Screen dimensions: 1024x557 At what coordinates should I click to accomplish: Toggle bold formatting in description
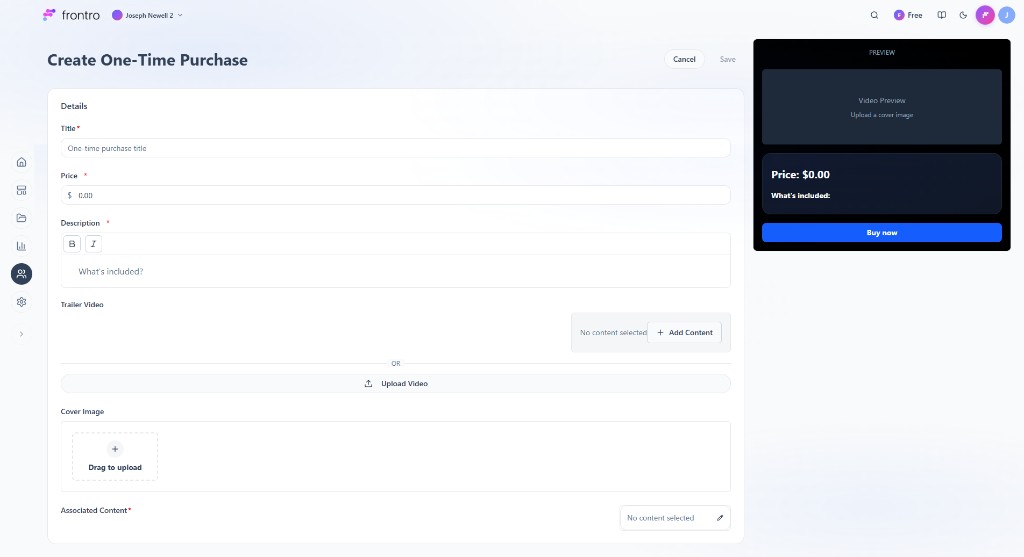tap(72, 244)
